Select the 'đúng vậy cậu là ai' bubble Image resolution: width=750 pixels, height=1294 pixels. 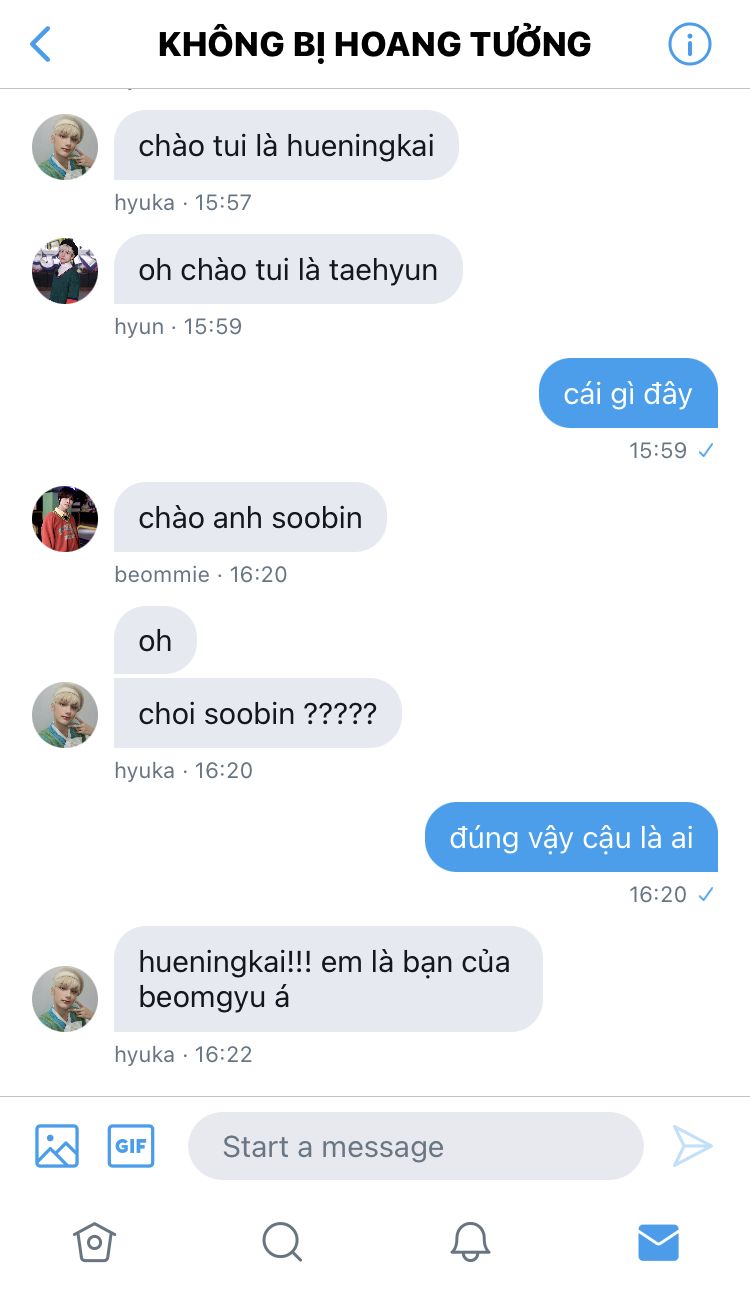[x=571, y=837]
